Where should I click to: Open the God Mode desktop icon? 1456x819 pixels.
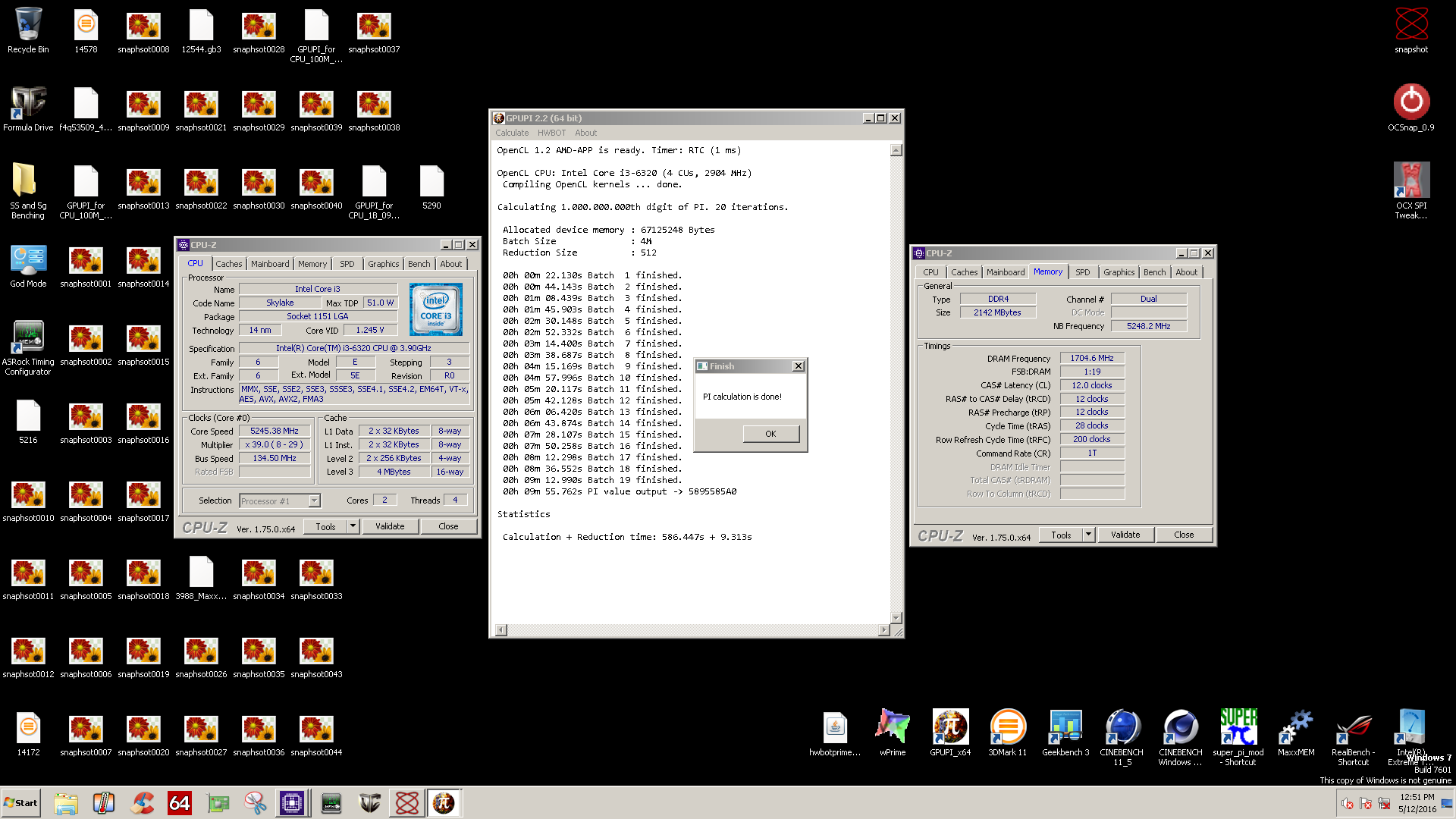tap(28, 265)
